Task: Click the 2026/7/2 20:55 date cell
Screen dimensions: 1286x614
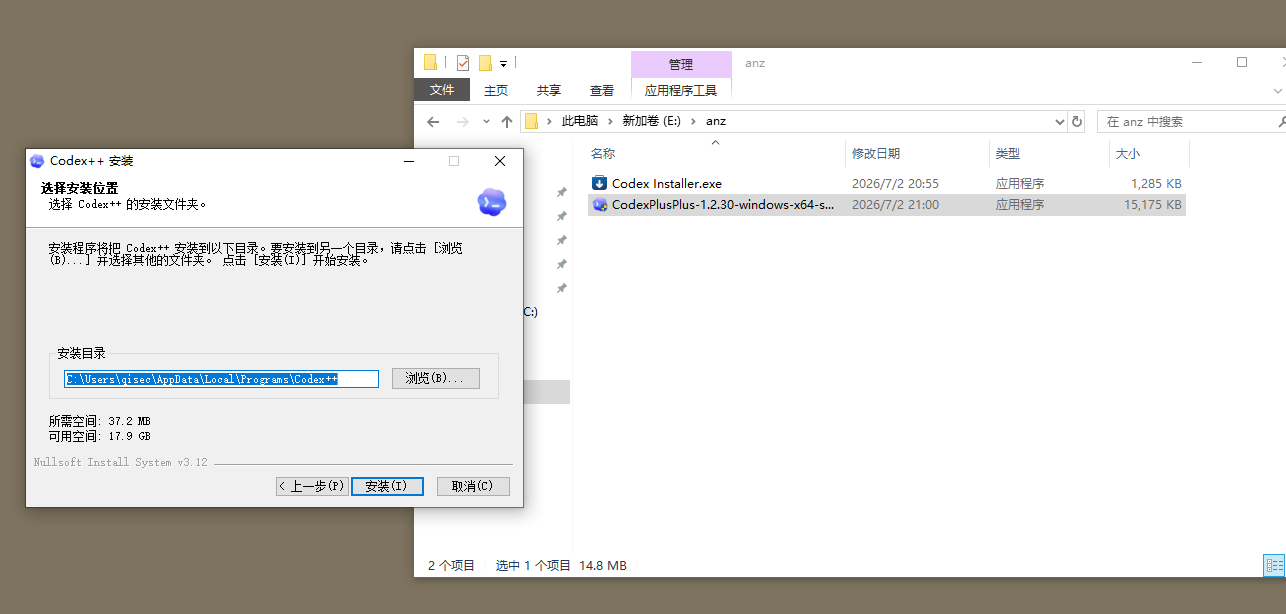Action: [895, 183]
